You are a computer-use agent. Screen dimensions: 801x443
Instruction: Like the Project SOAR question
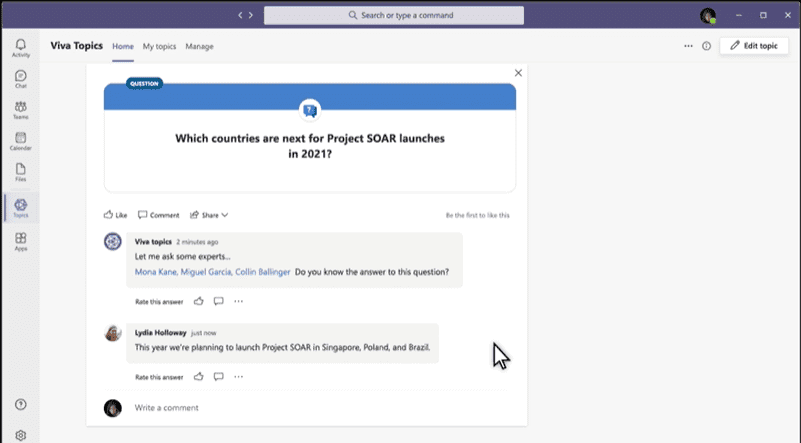pyautogui.click(x=115, y=215)
